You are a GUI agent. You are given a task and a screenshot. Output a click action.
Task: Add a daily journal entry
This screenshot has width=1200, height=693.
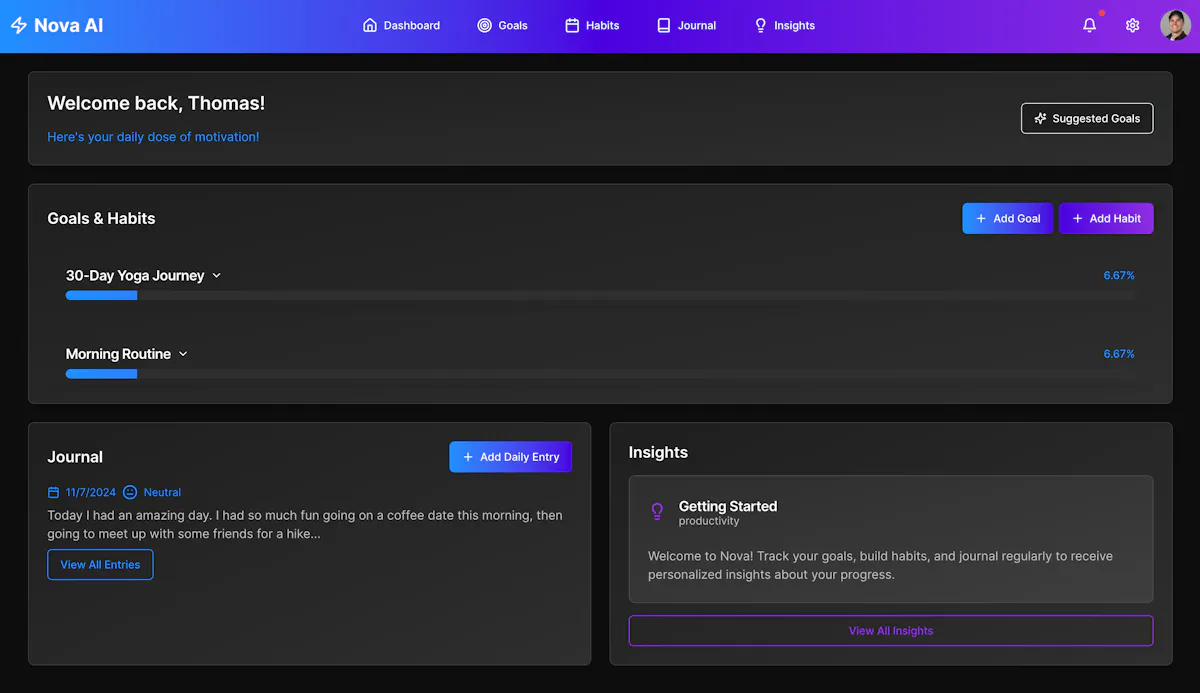click(x=510, y=457)
